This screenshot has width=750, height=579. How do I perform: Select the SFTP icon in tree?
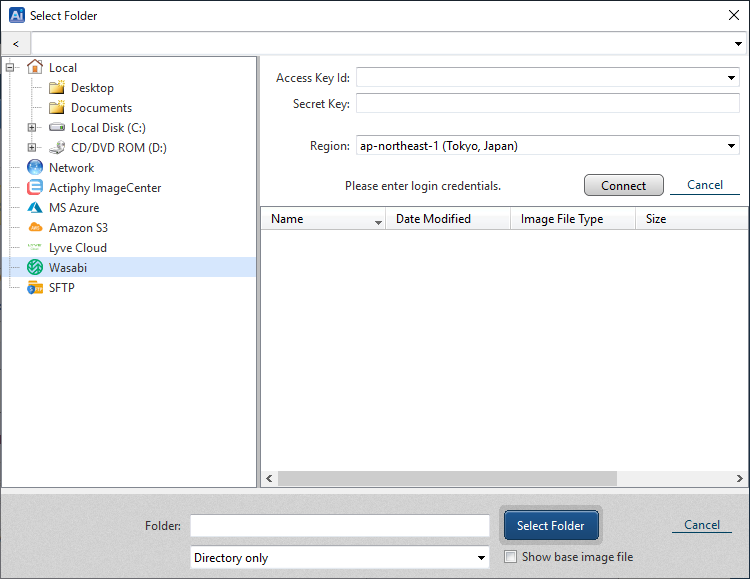point(35,287)
